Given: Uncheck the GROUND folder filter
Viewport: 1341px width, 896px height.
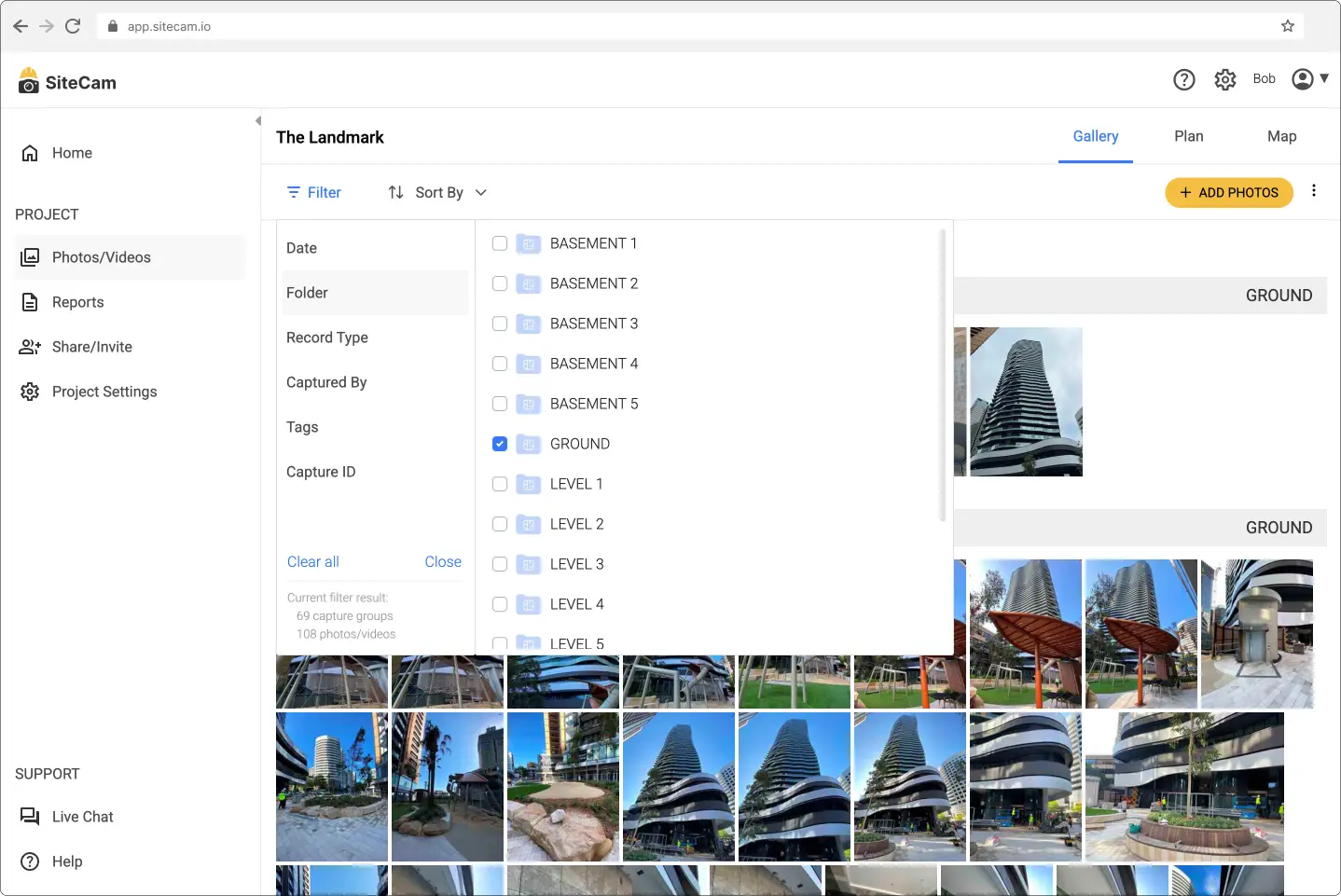Looking at the screenshot, I should [x=500, y=444].
